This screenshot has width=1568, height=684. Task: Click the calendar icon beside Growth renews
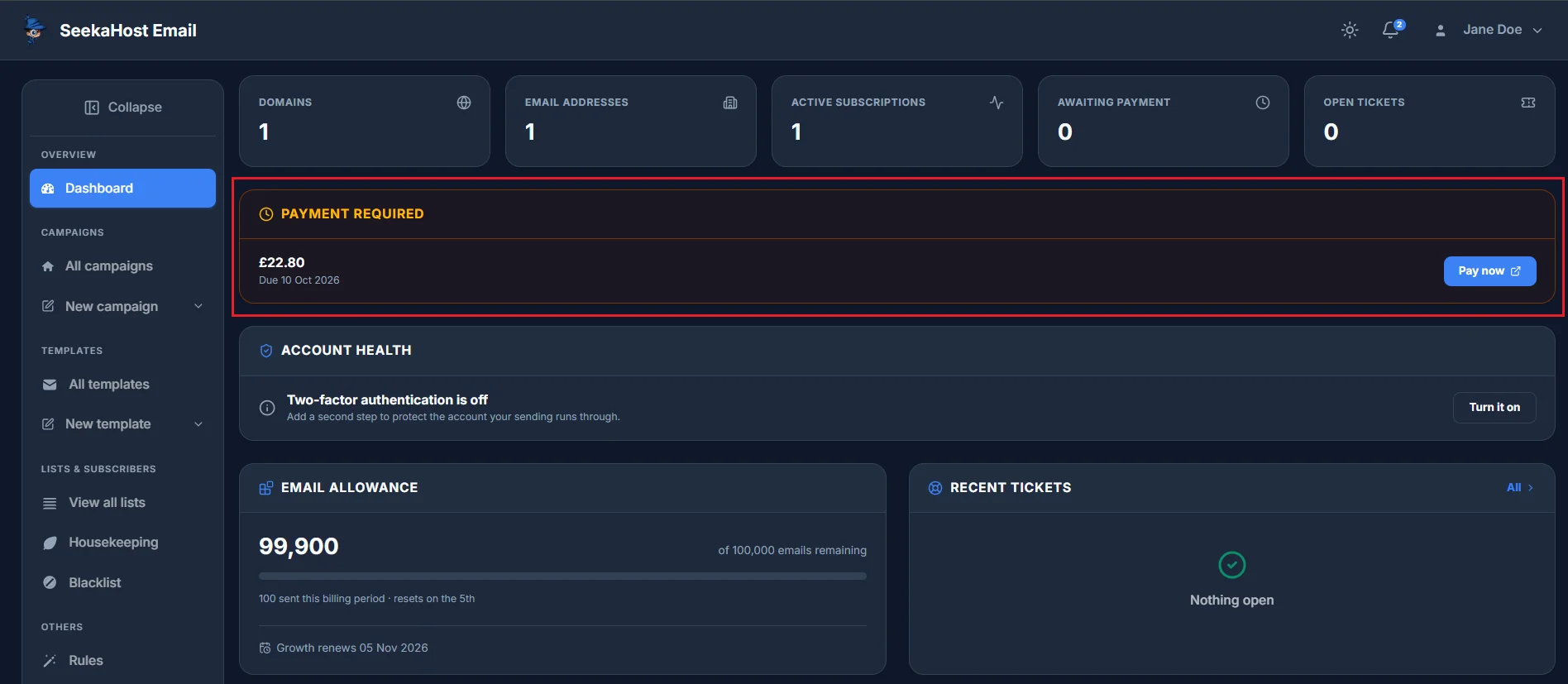(x=265, y=648)
